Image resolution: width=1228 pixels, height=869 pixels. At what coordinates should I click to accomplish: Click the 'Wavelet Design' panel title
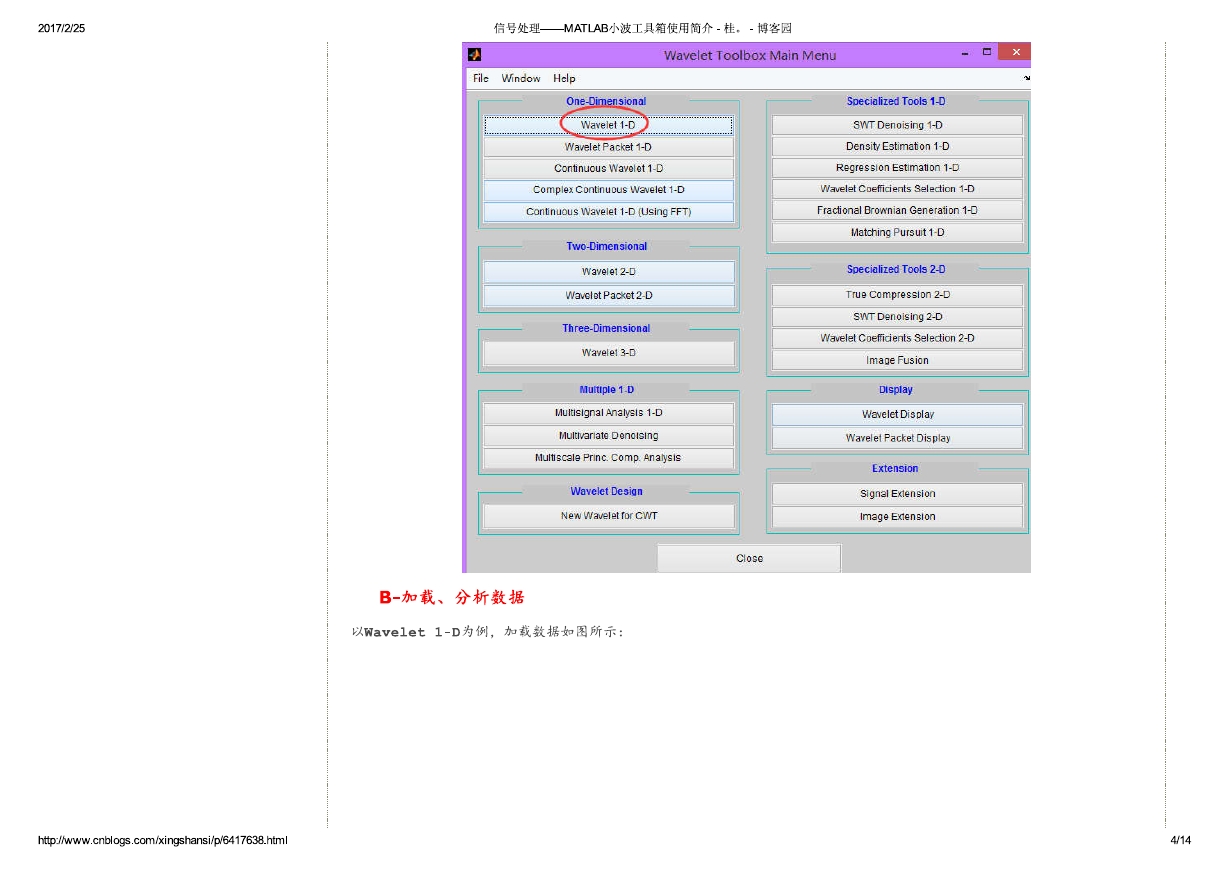606,491
